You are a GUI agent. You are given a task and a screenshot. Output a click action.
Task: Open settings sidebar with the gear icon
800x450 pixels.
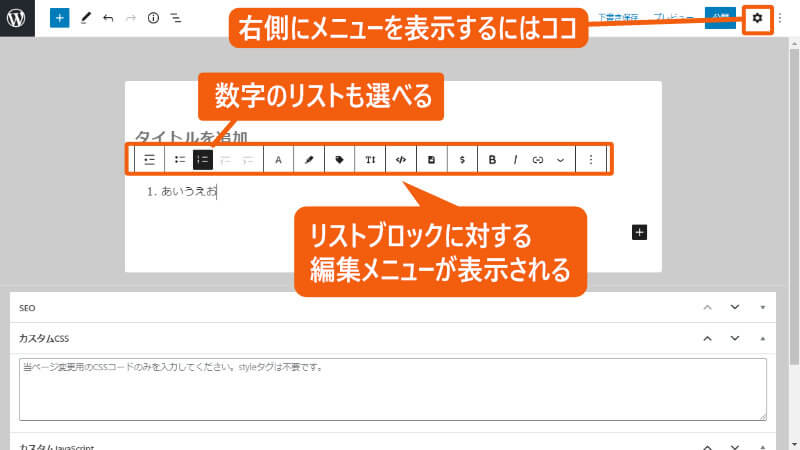click(x=757, y=18)
